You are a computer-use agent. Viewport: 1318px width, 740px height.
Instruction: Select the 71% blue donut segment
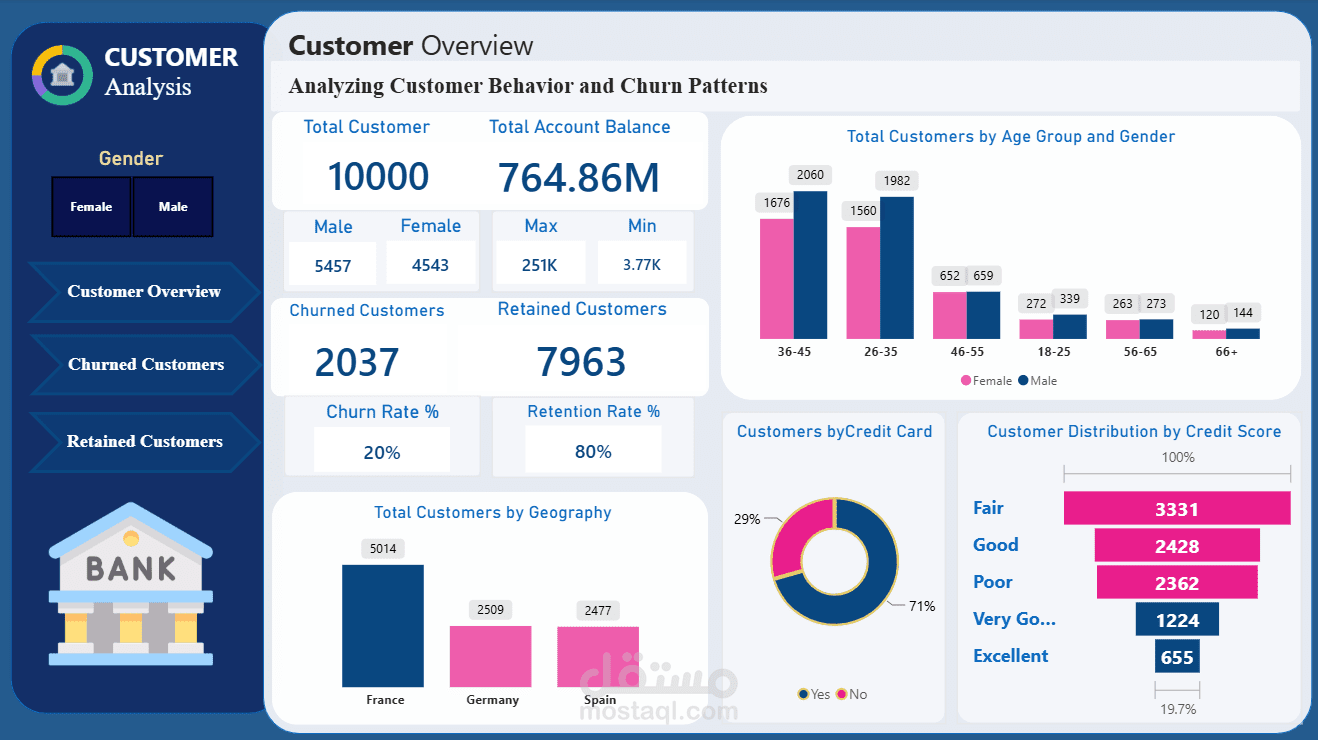[x=876, y=584]
